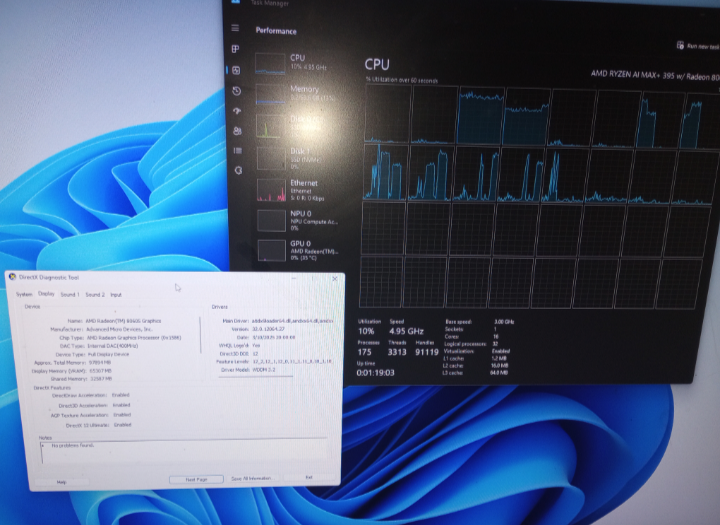Click Manufacturer value Advanced Micro Devices, Inc.
The image size is (720, 525).
[119, 329]
